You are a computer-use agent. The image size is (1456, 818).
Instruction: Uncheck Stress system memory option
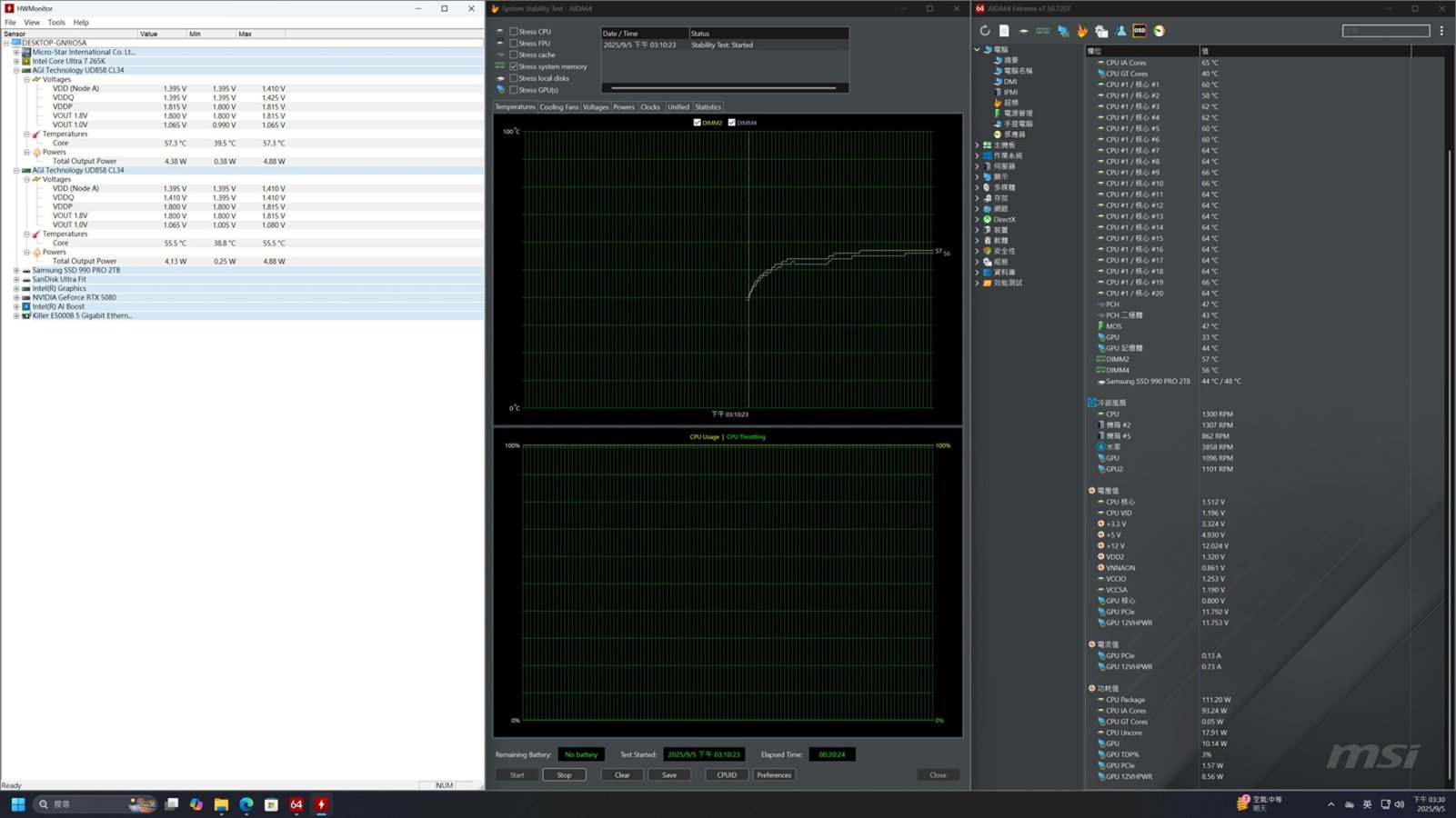[514, 66]
